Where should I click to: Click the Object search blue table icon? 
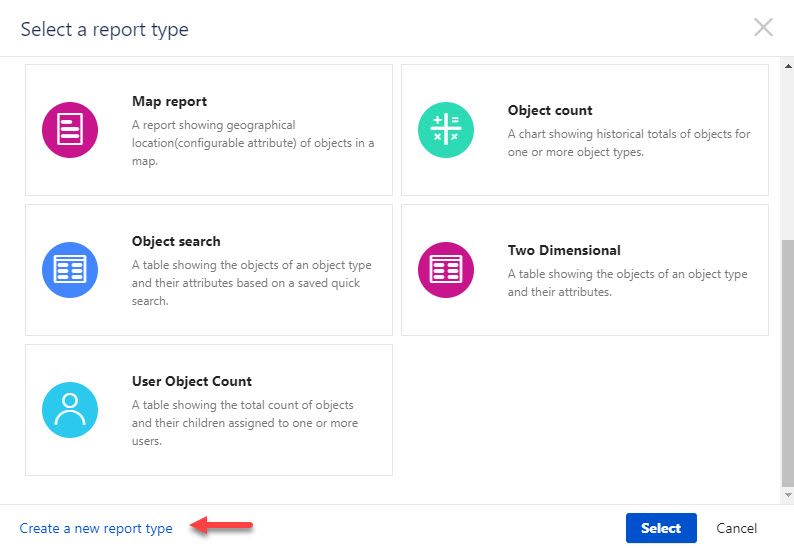(70, 269)
